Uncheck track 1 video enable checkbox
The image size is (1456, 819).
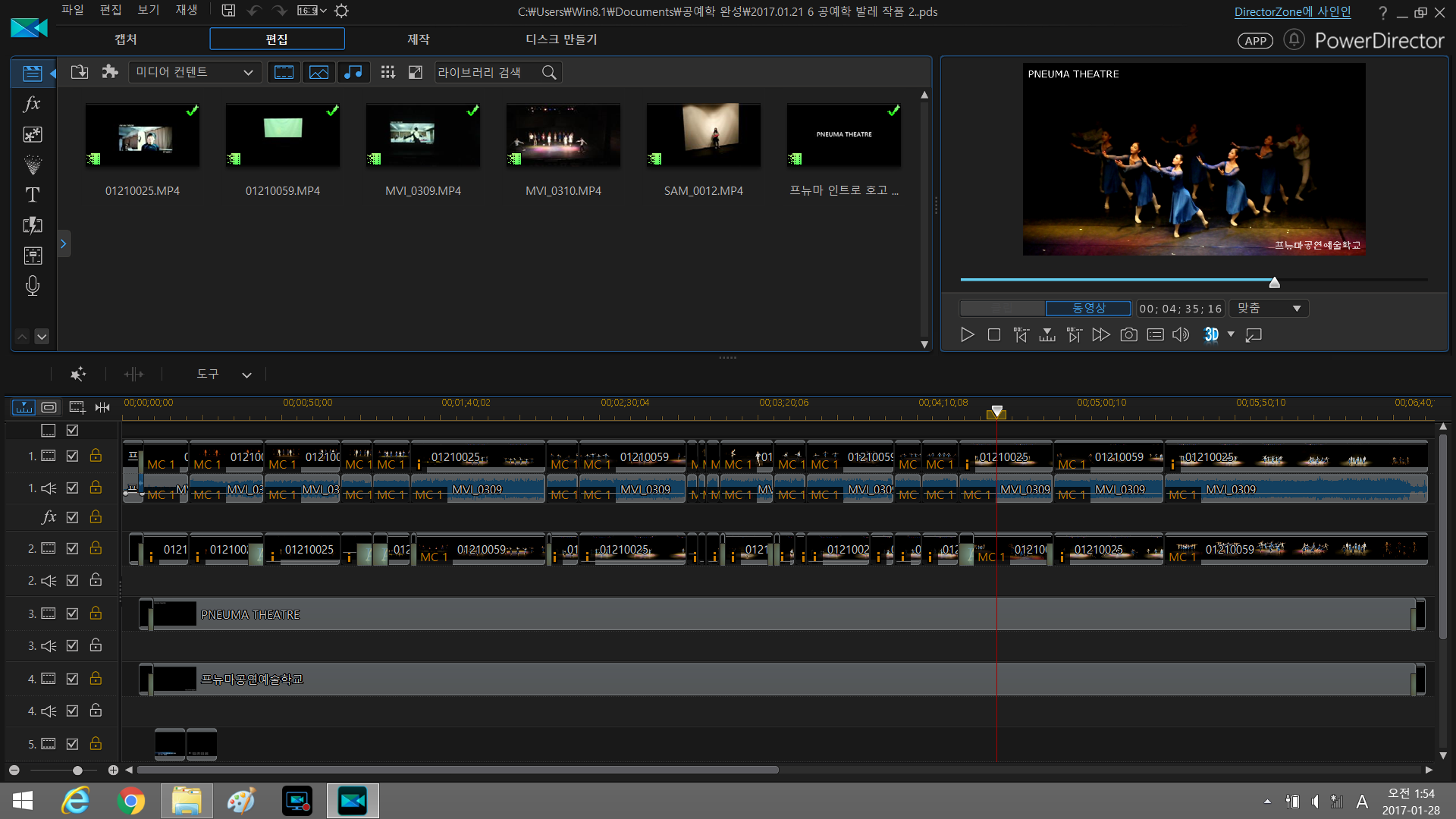tap(72, 456)
